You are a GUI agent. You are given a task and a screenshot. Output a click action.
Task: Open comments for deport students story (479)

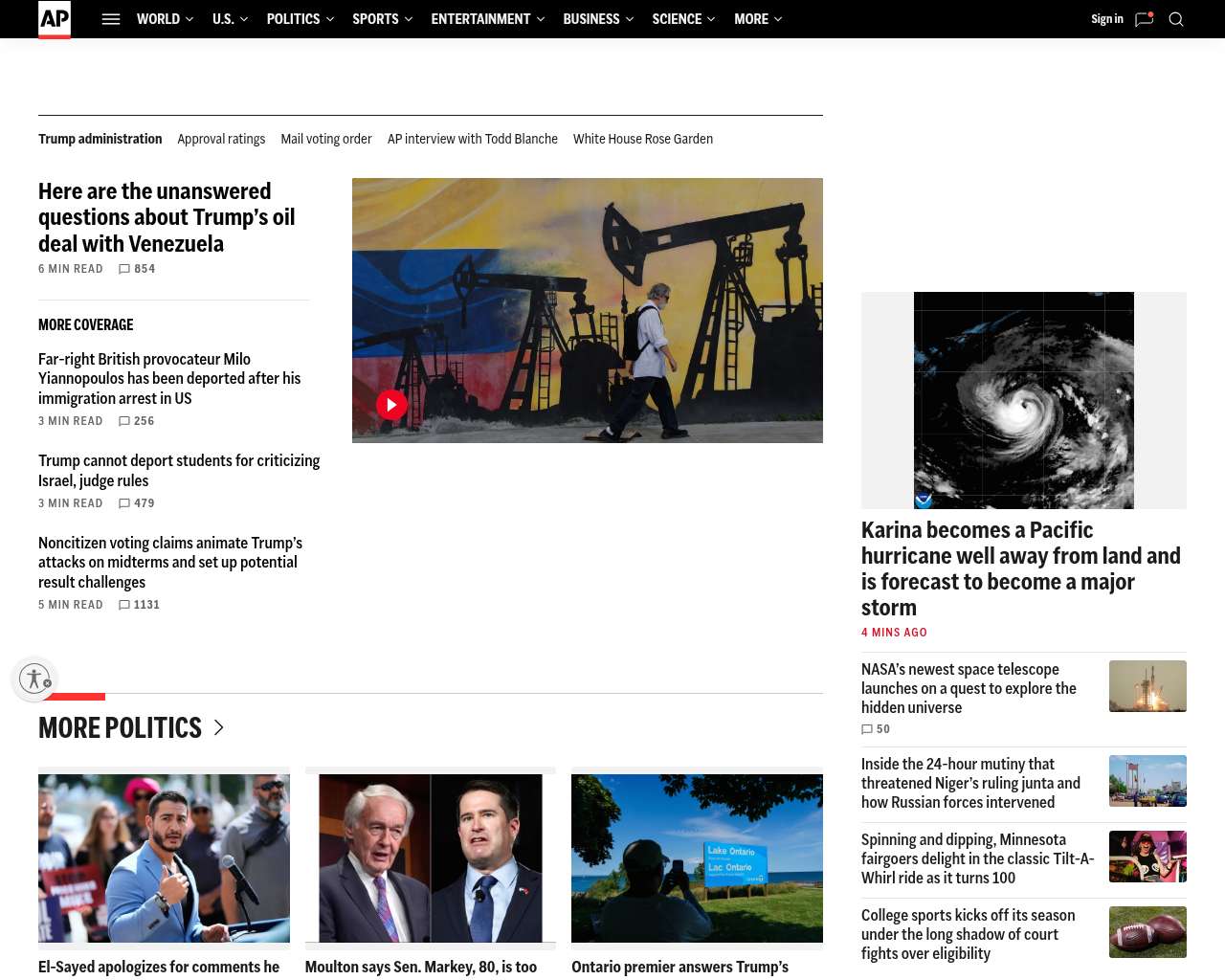coord(137,503)
